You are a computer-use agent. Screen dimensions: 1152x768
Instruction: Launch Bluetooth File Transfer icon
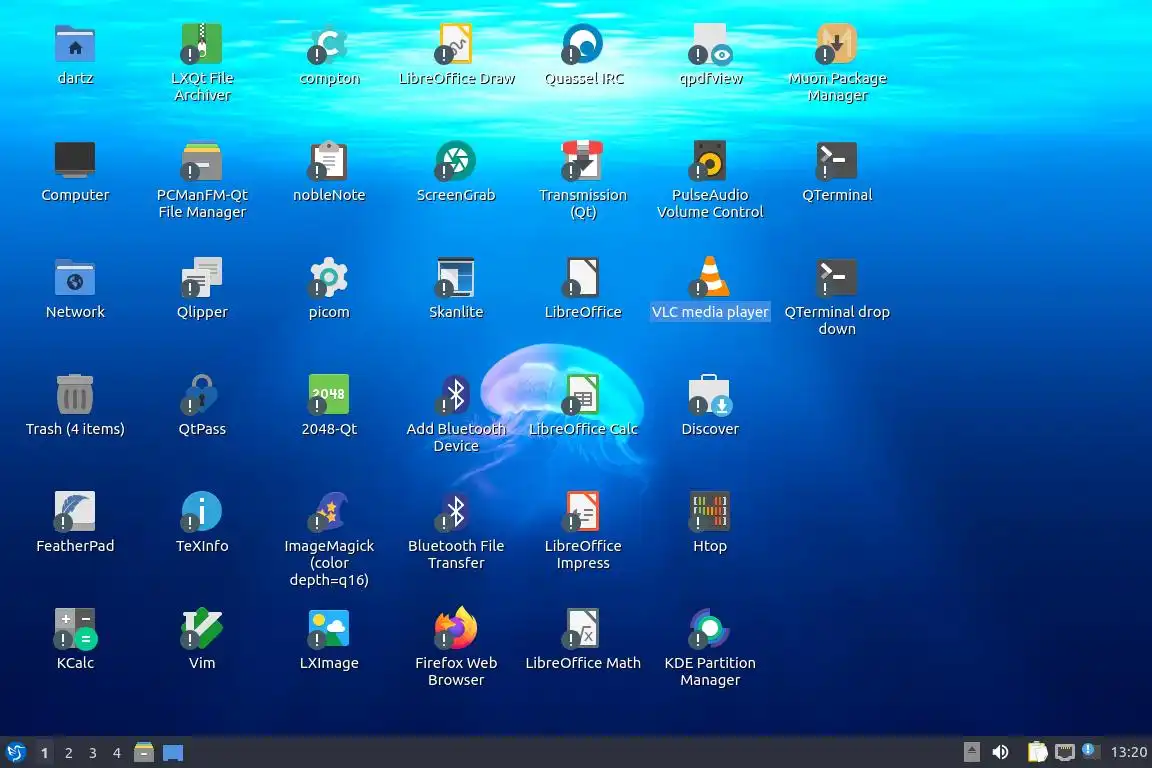[456, 512]
